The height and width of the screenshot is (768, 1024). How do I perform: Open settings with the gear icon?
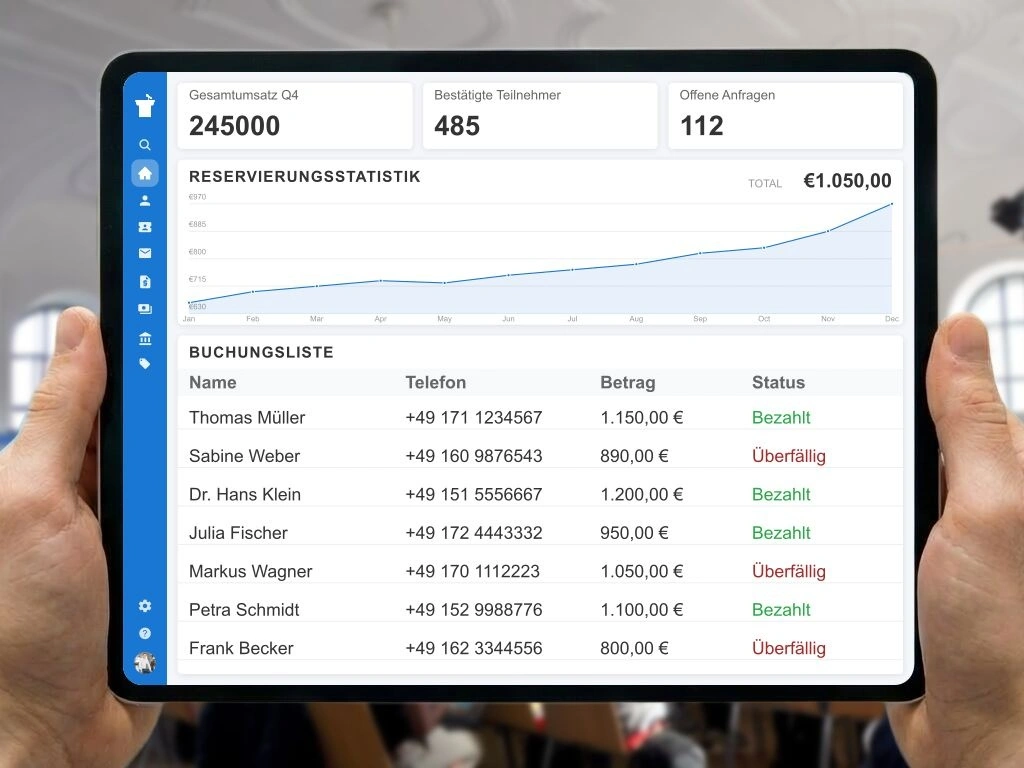(145, 606)
